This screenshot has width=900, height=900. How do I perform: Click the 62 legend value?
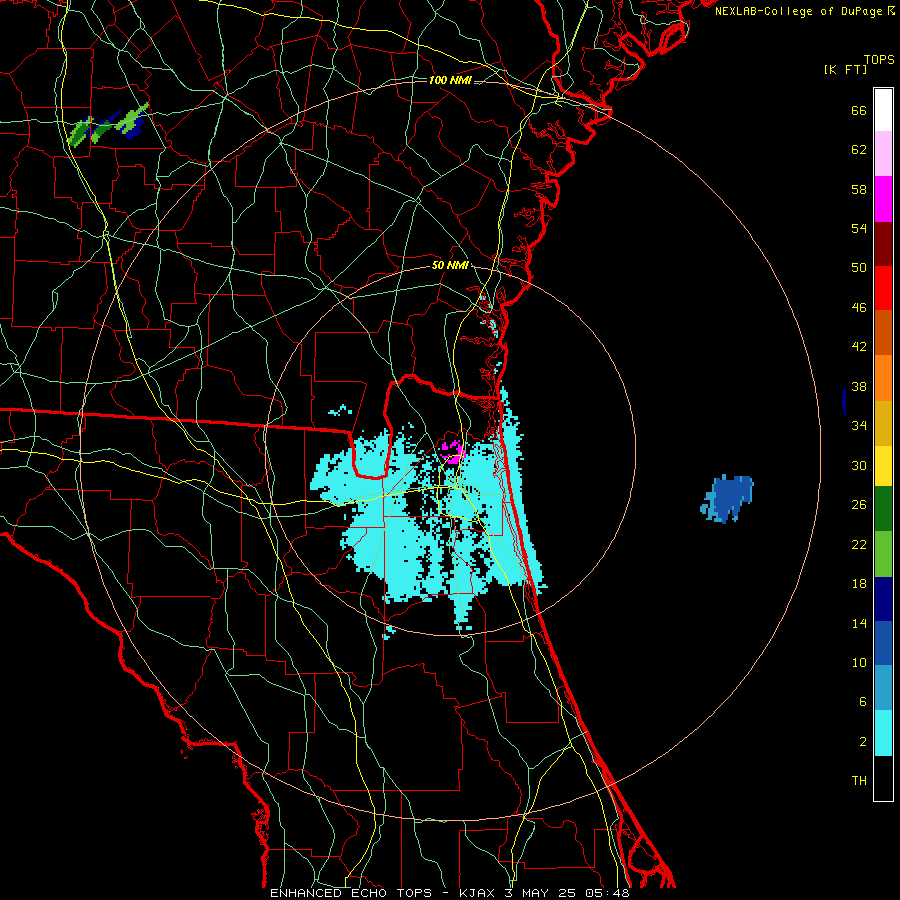pos(859,150)
